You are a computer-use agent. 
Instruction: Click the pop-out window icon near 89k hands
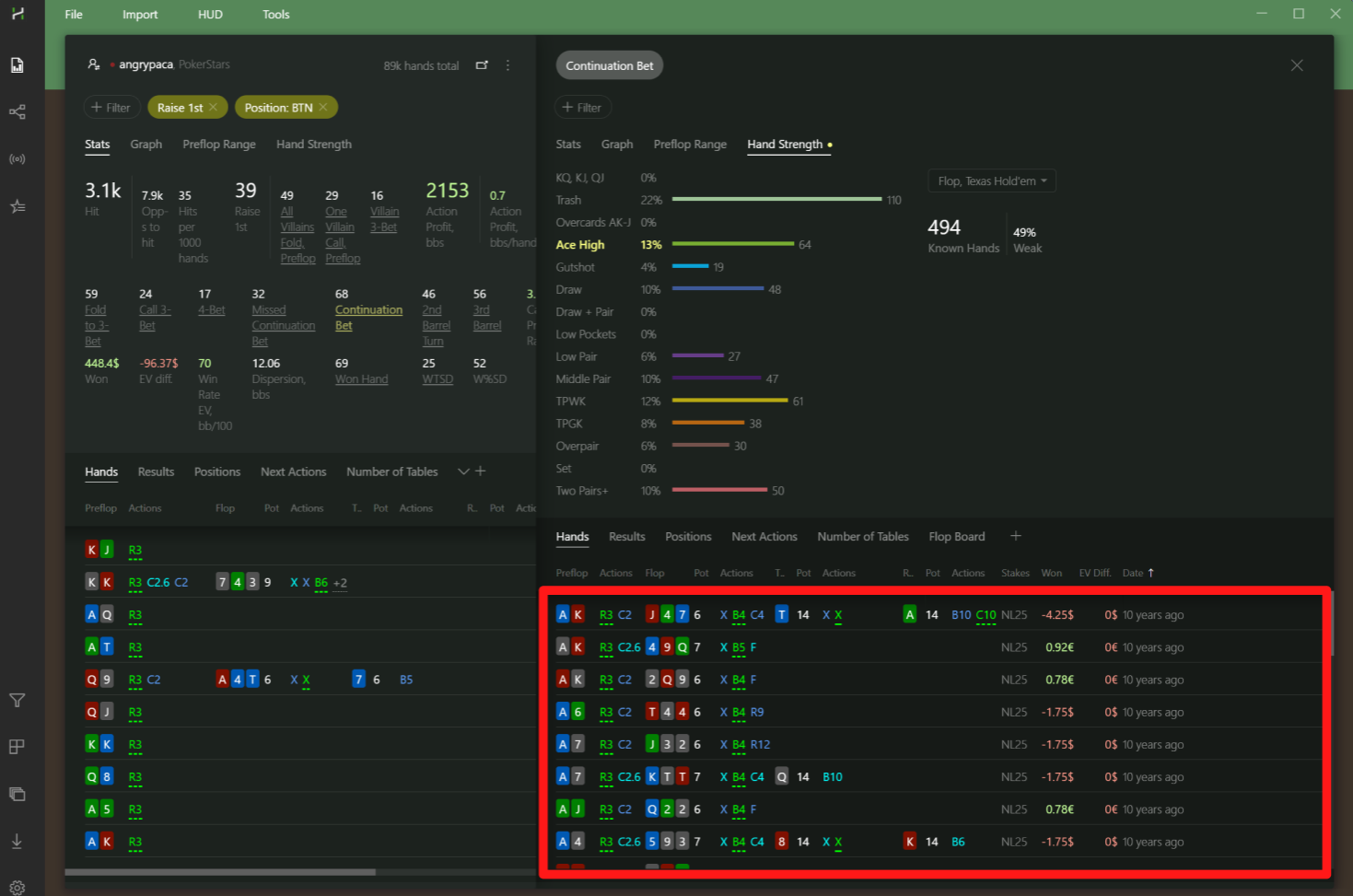[482, 65]
